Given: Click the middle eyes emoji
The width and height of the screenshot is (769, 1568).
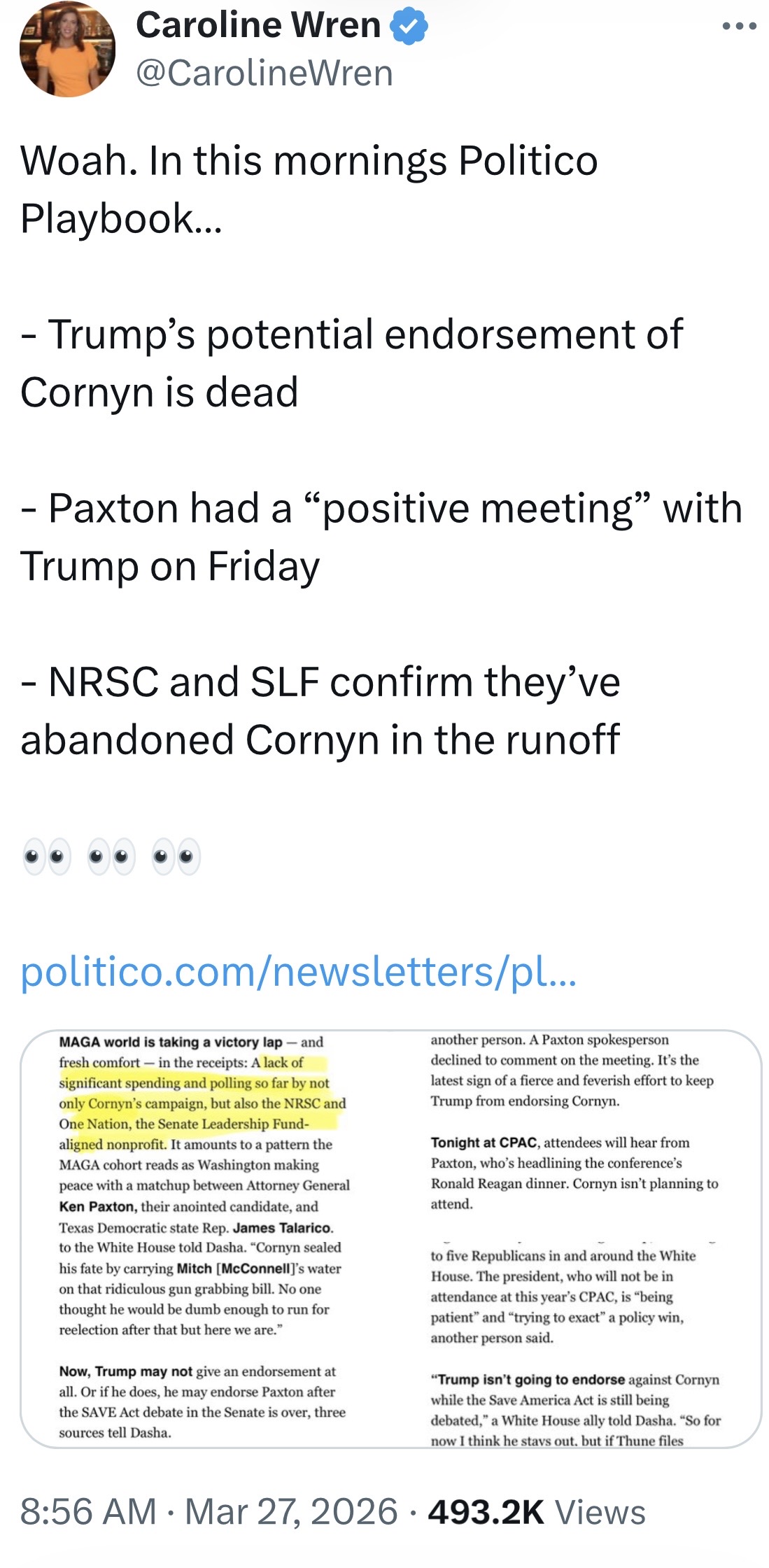Looking at the screenshot, I should point(111,856).
